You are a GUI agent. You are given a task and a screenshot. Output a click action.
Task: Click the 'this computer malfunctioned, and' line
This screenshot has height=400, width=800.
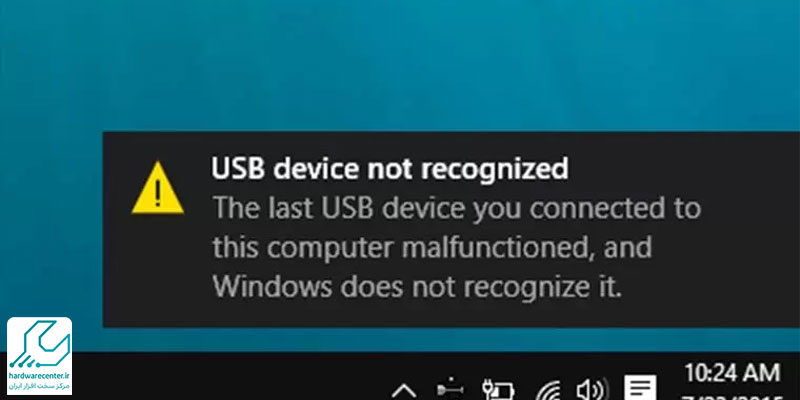432,248
